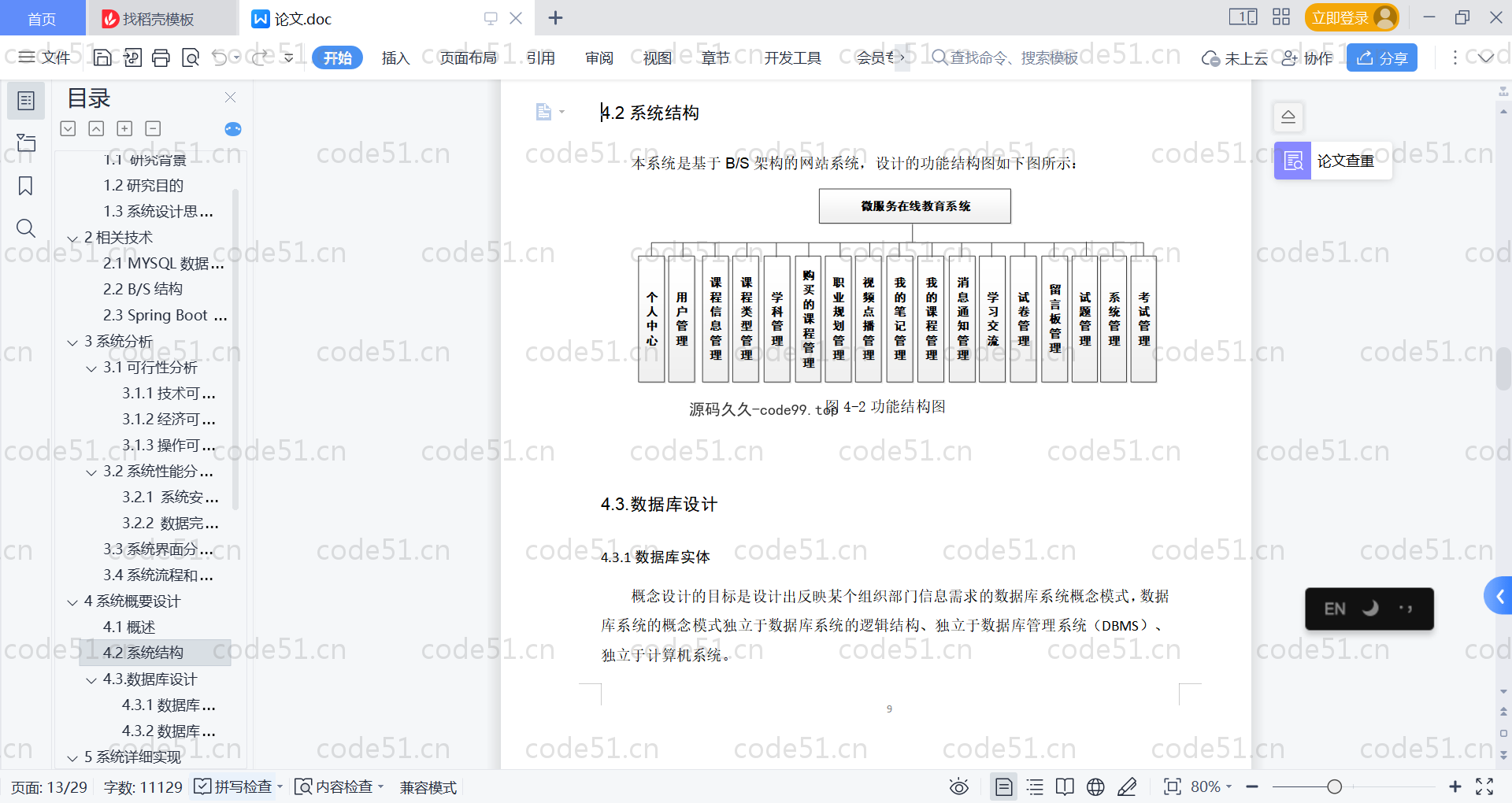Click remove heading minus icon in 目录

point(153,128)
